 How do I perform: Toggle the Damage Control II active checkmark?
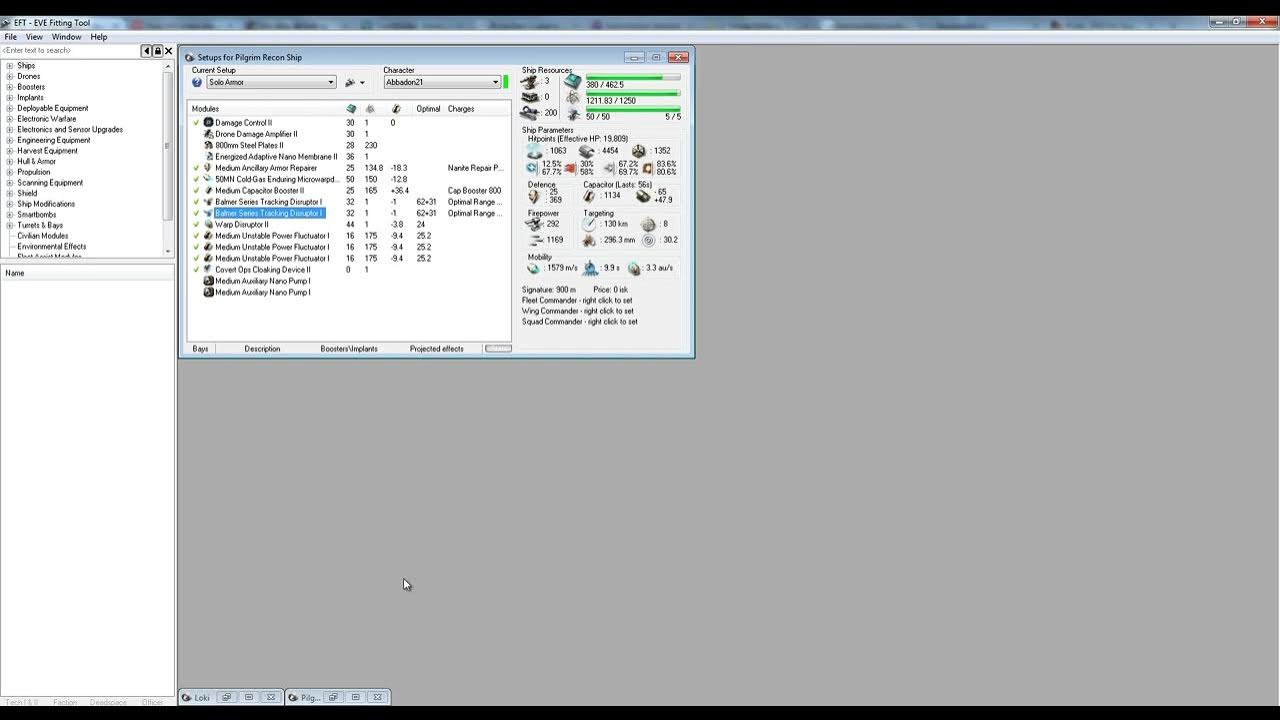click(x=197, y=123)
